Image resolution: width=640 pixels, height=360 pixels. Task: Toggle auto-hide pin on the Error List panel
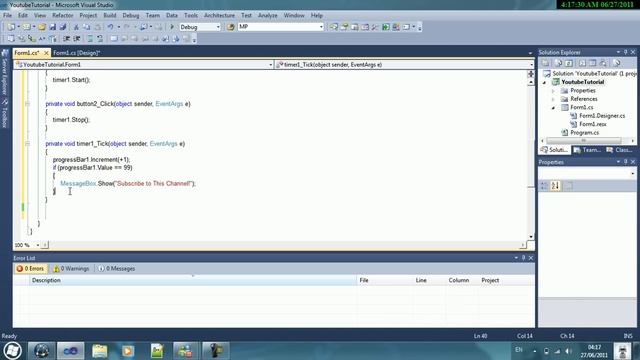click(x=523, y=258)
